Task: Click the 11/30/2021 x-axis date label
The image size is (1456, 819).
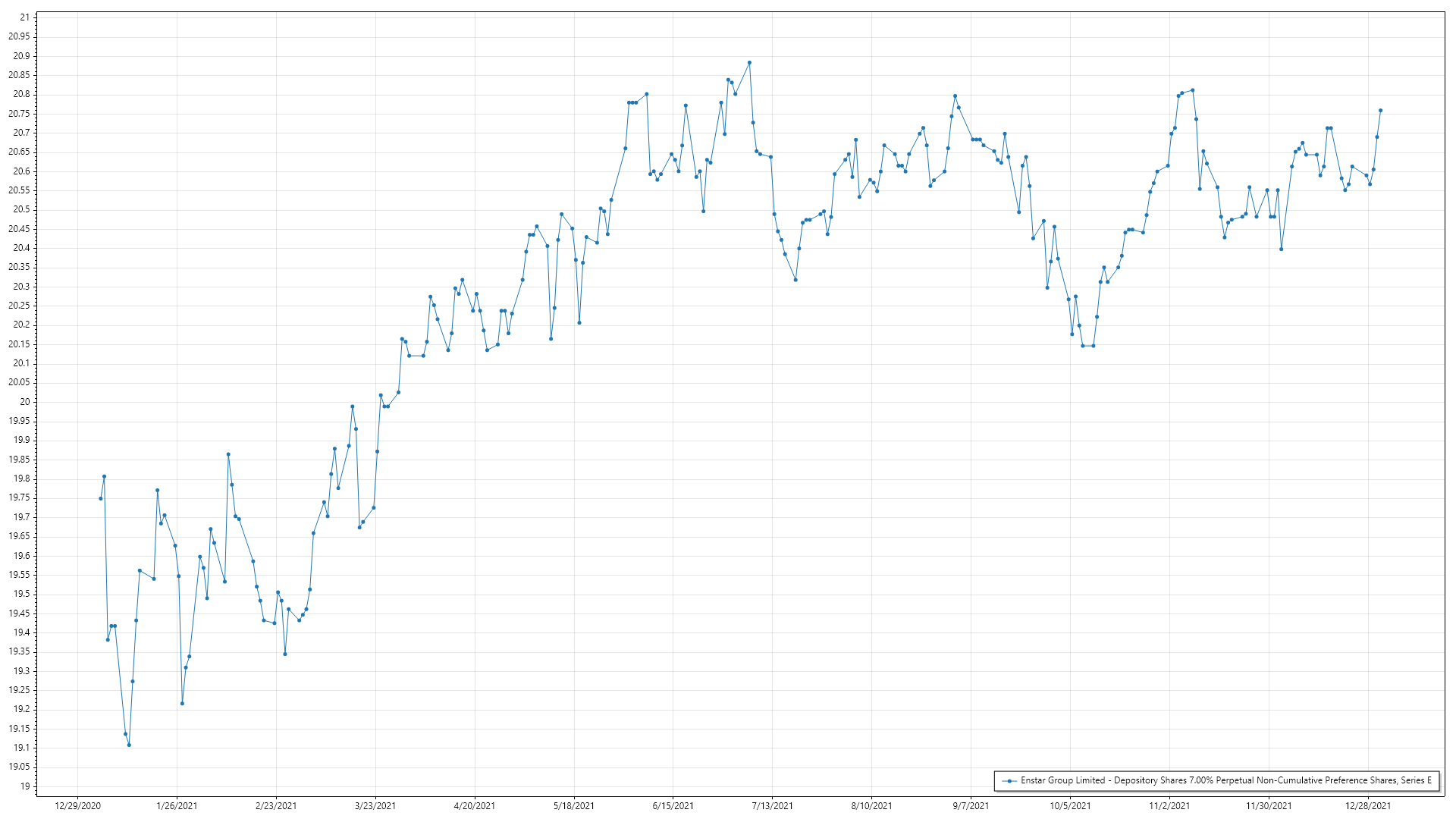Action: click(1269, 805)
